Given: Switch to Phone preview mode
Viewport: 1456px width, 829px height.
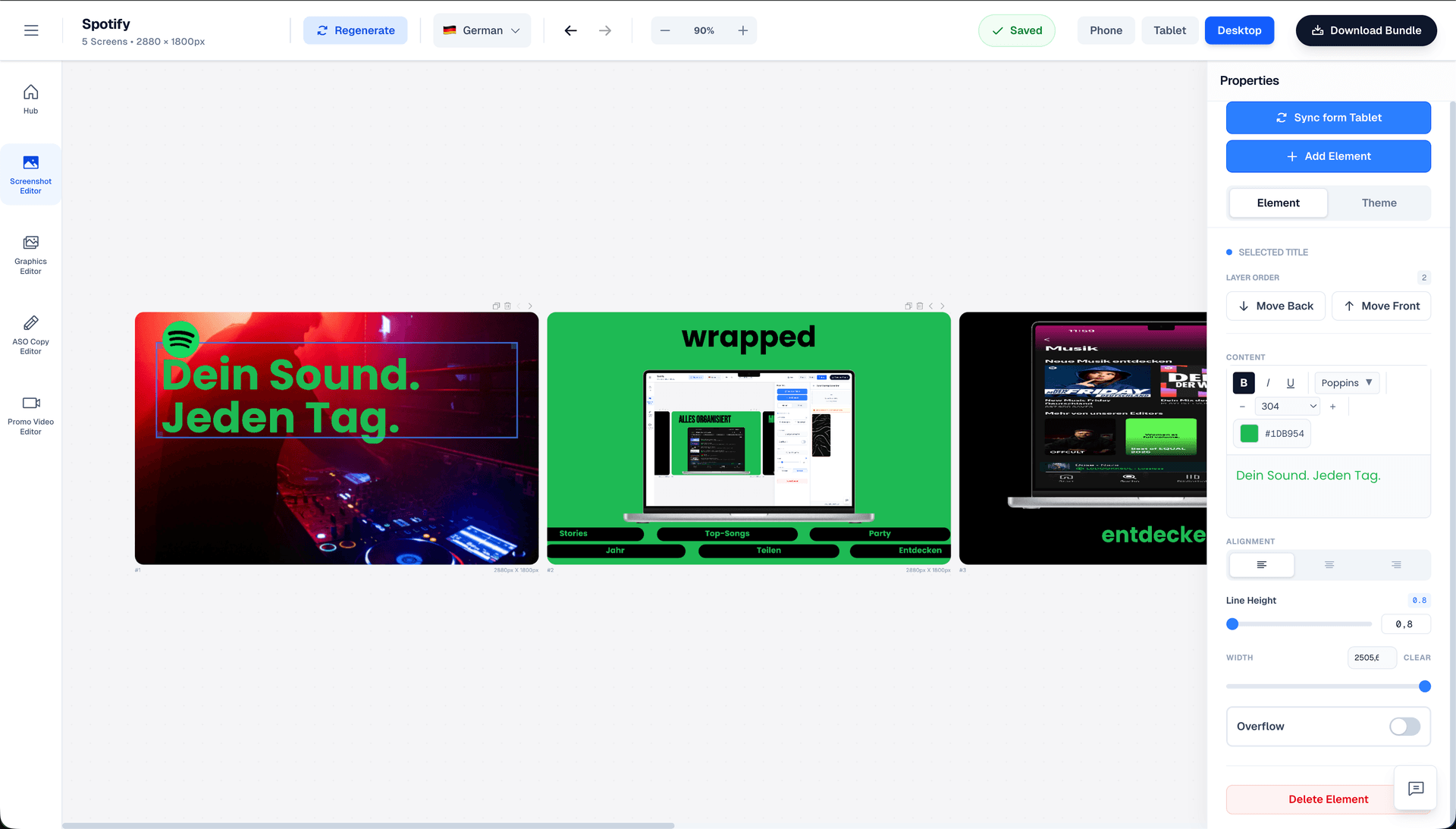Looking at the screenshot, I should [x=1106, y=30].
